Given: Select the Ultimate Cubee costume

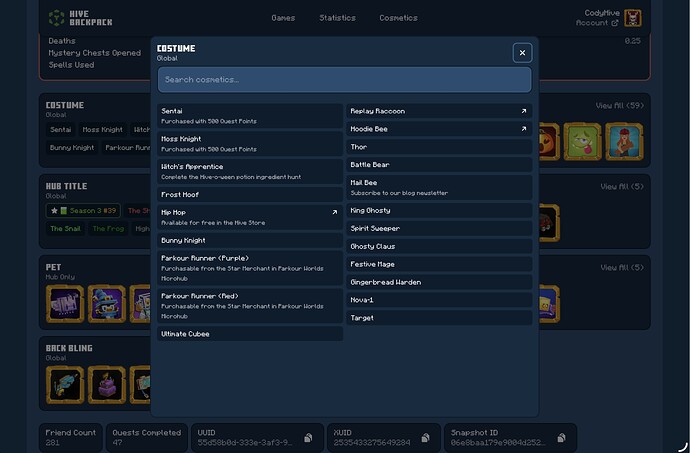Looking at the screenshot, I should (x=250, y=334).
